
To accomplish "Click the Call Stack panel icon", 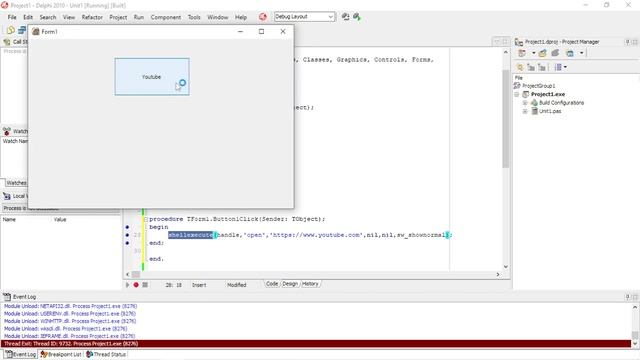I will [x=7, y=42].
